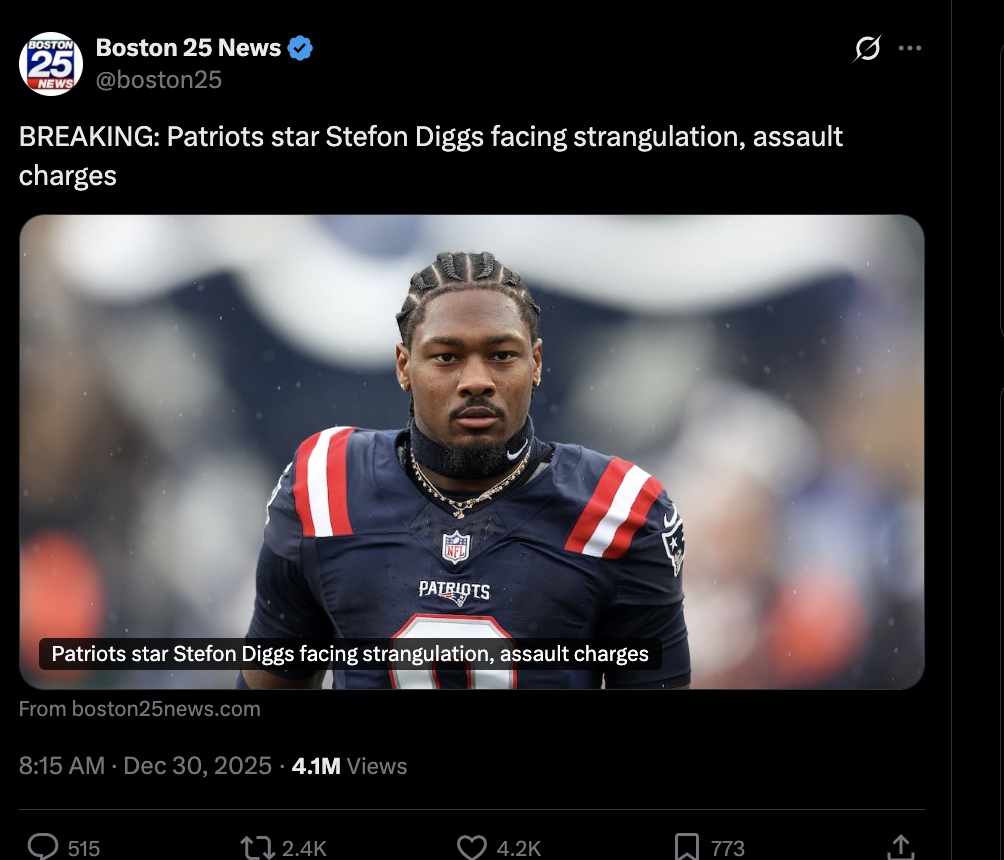The height and width of the screenshot is (860, 1004).
Task: Open the article preview image card
Action: pos(471,451)
